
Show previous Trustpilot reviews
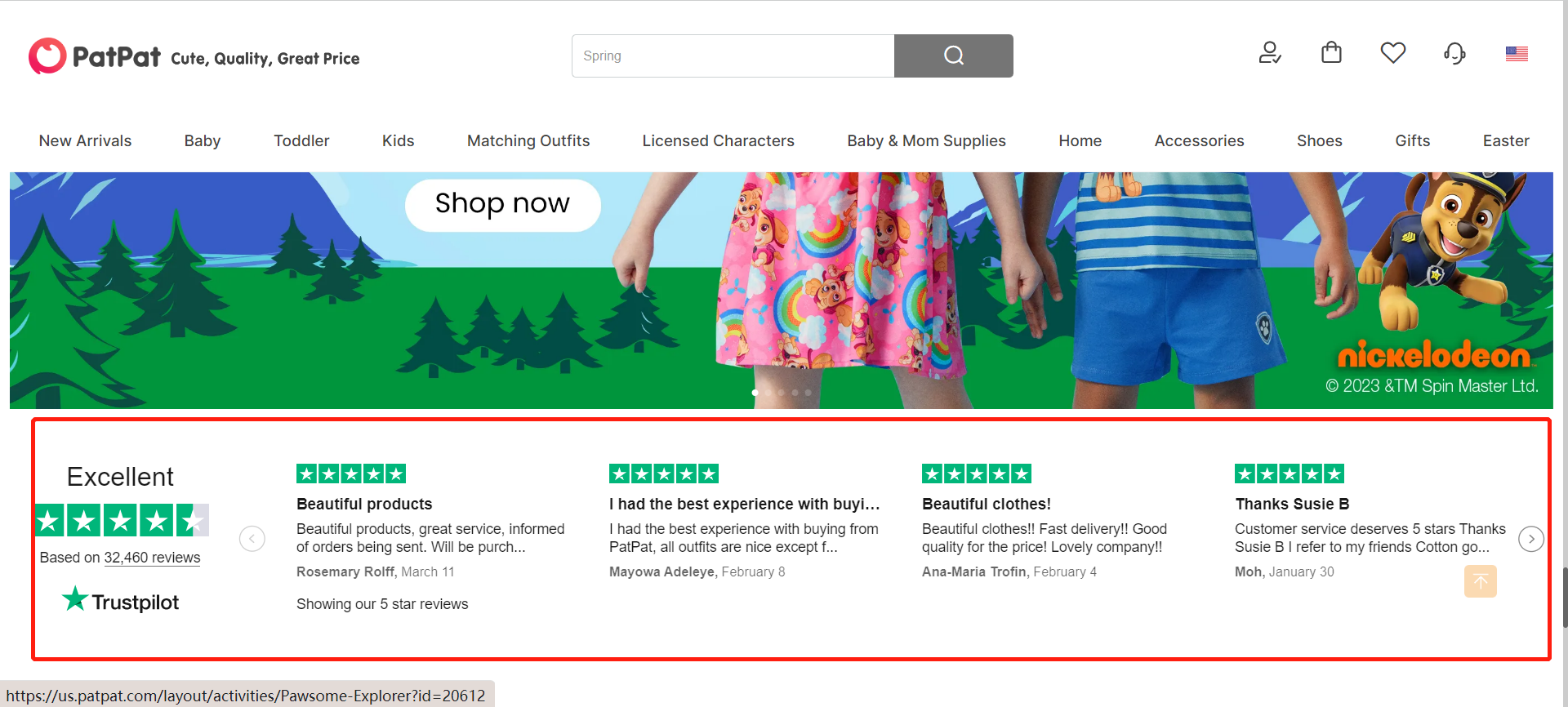[x=252, y=539]
